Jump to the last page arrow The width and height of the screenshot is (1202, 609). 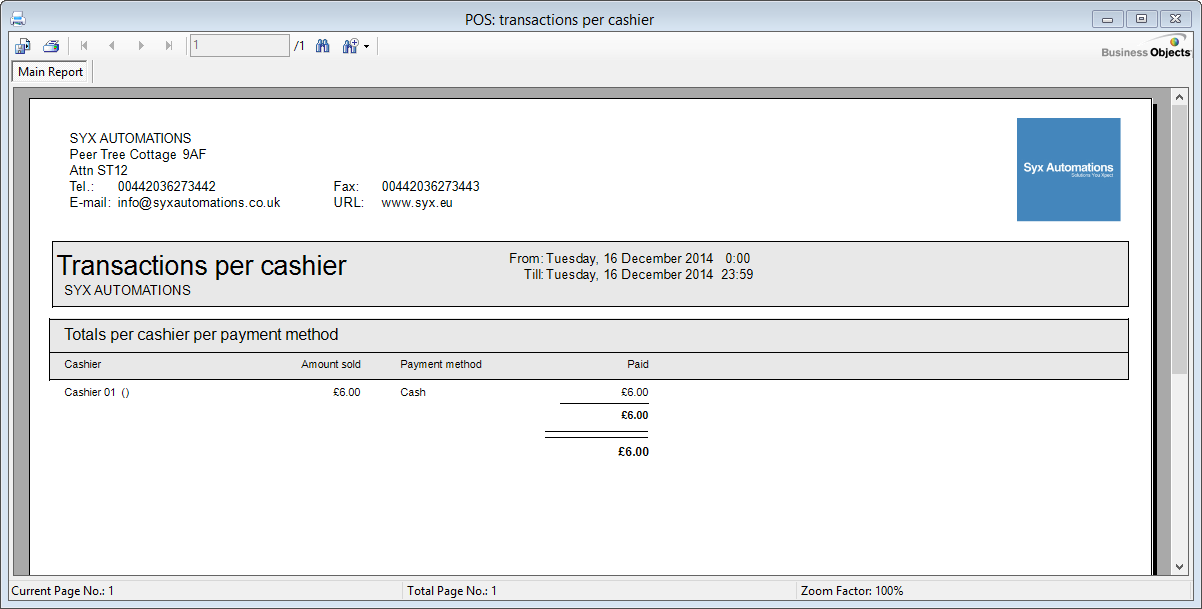pos(169,46)
